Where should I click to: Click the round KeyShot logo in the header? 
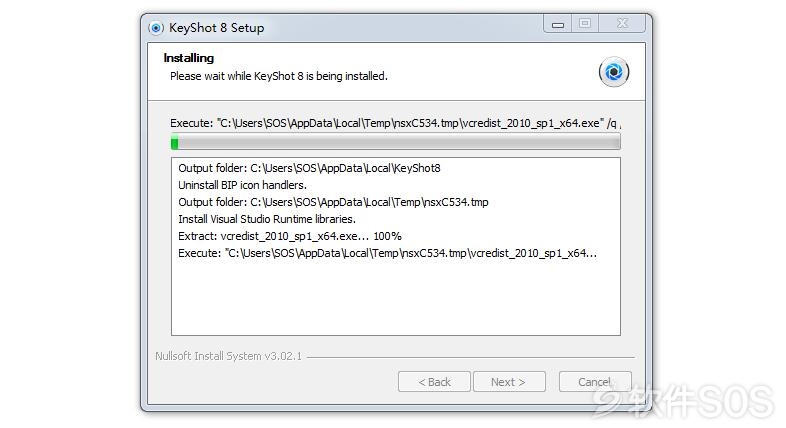click(x=614, y=72)
